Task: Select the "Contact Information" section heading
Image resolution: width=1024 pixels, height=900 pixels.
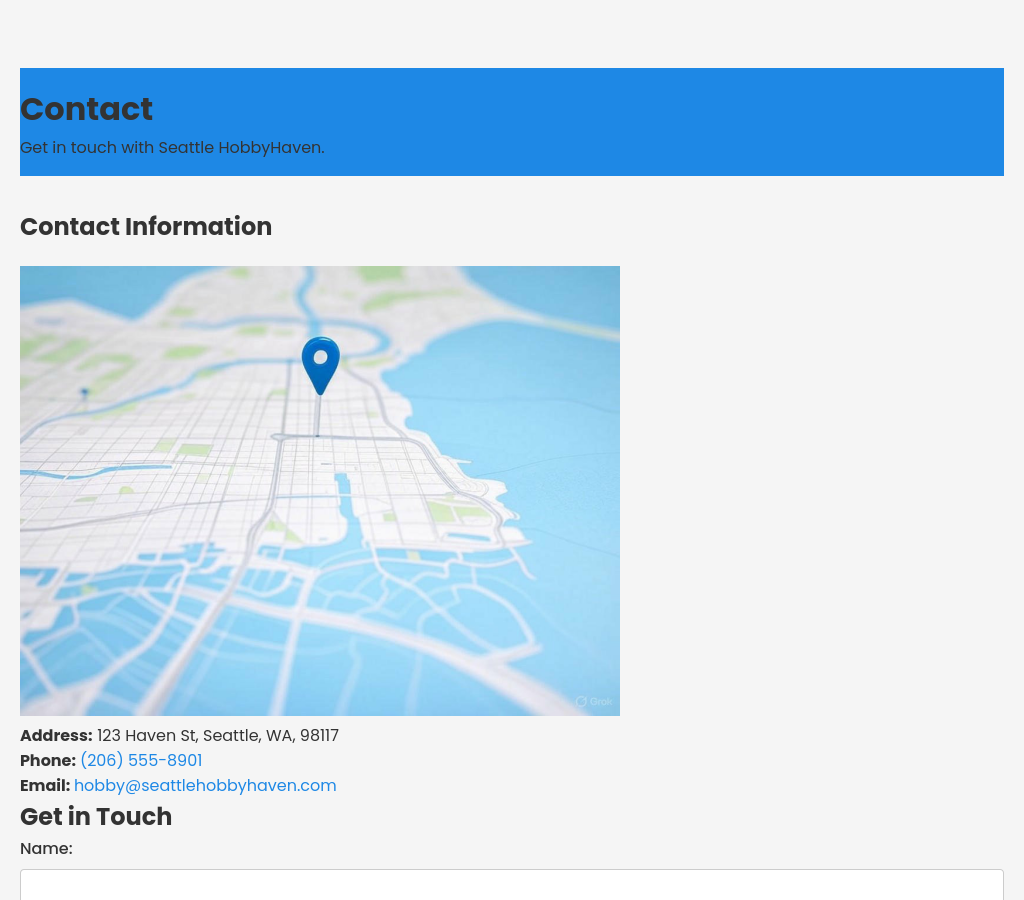Action: tap(146, 227)
